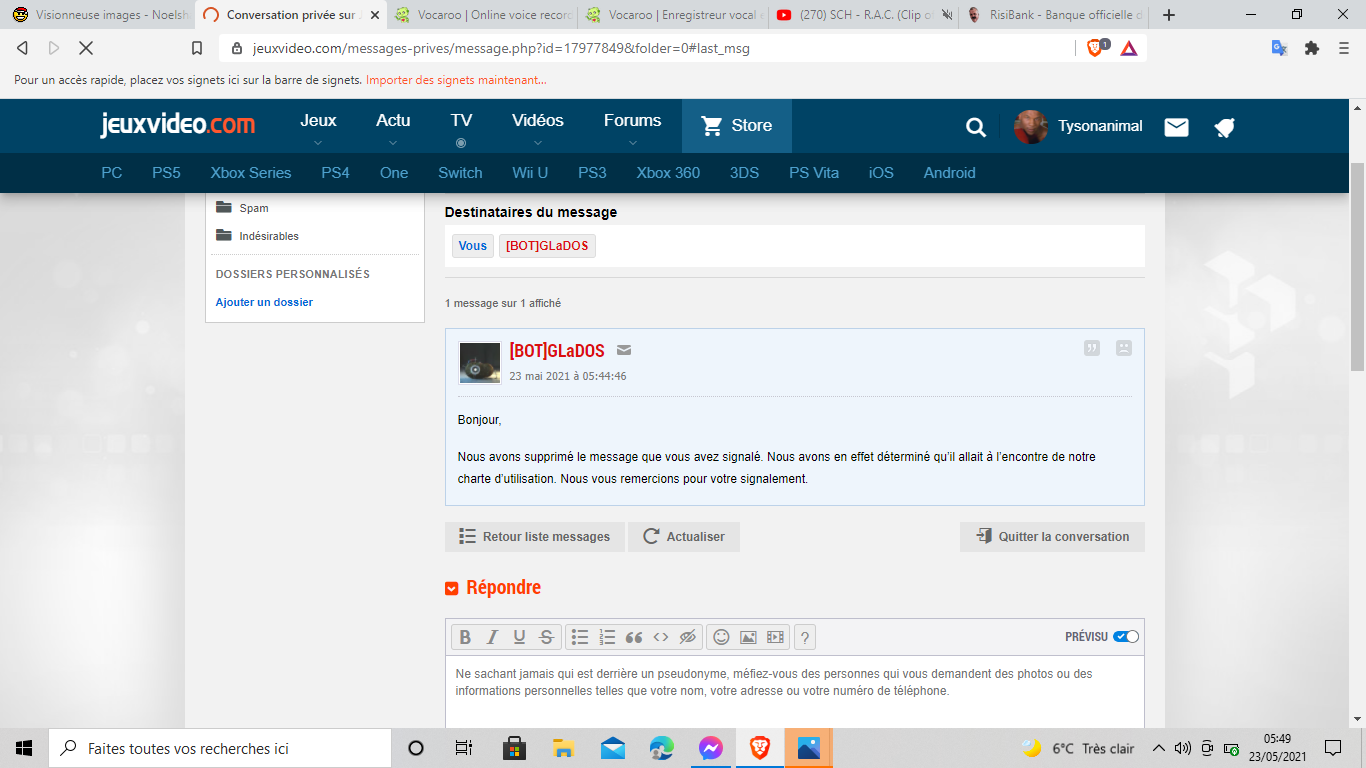Image resolution: width=1366 pixels, height=768 pixels.
Task: Insert a bulleted list in the reply
Action: tap(580, 637)
